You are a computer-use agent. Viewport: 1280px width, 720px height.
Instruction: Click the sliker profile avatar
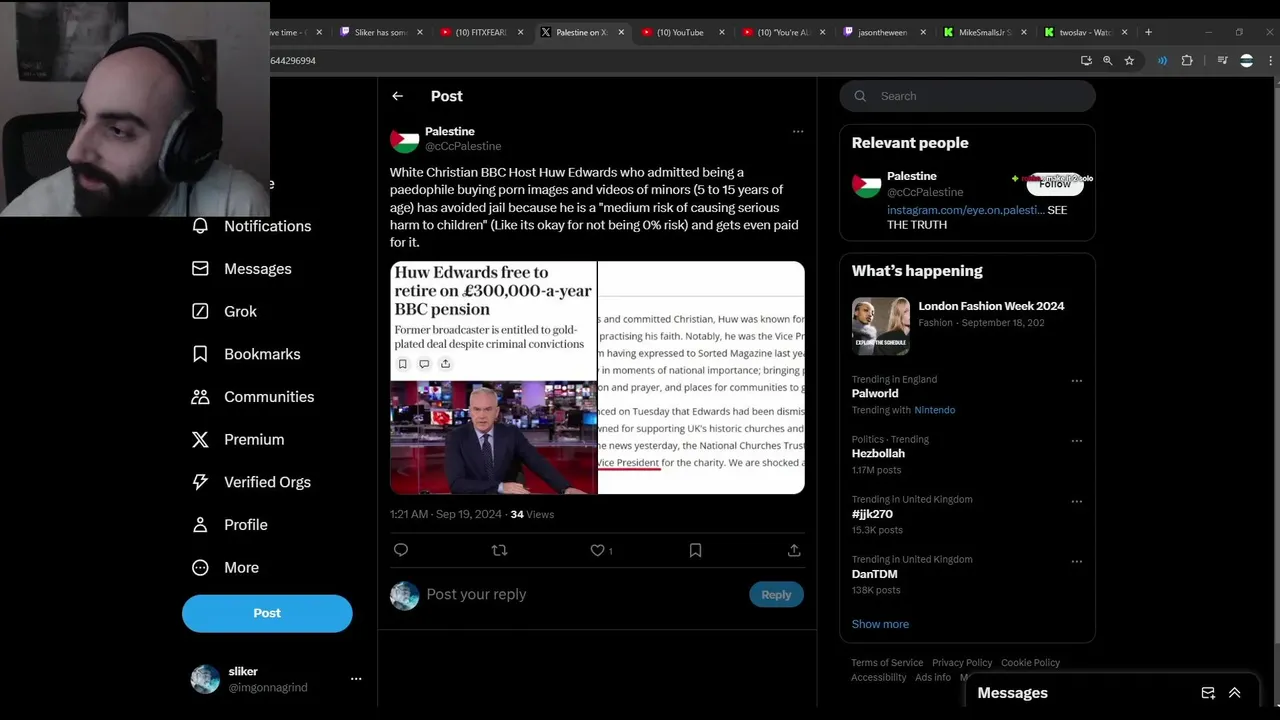[205, 679]
